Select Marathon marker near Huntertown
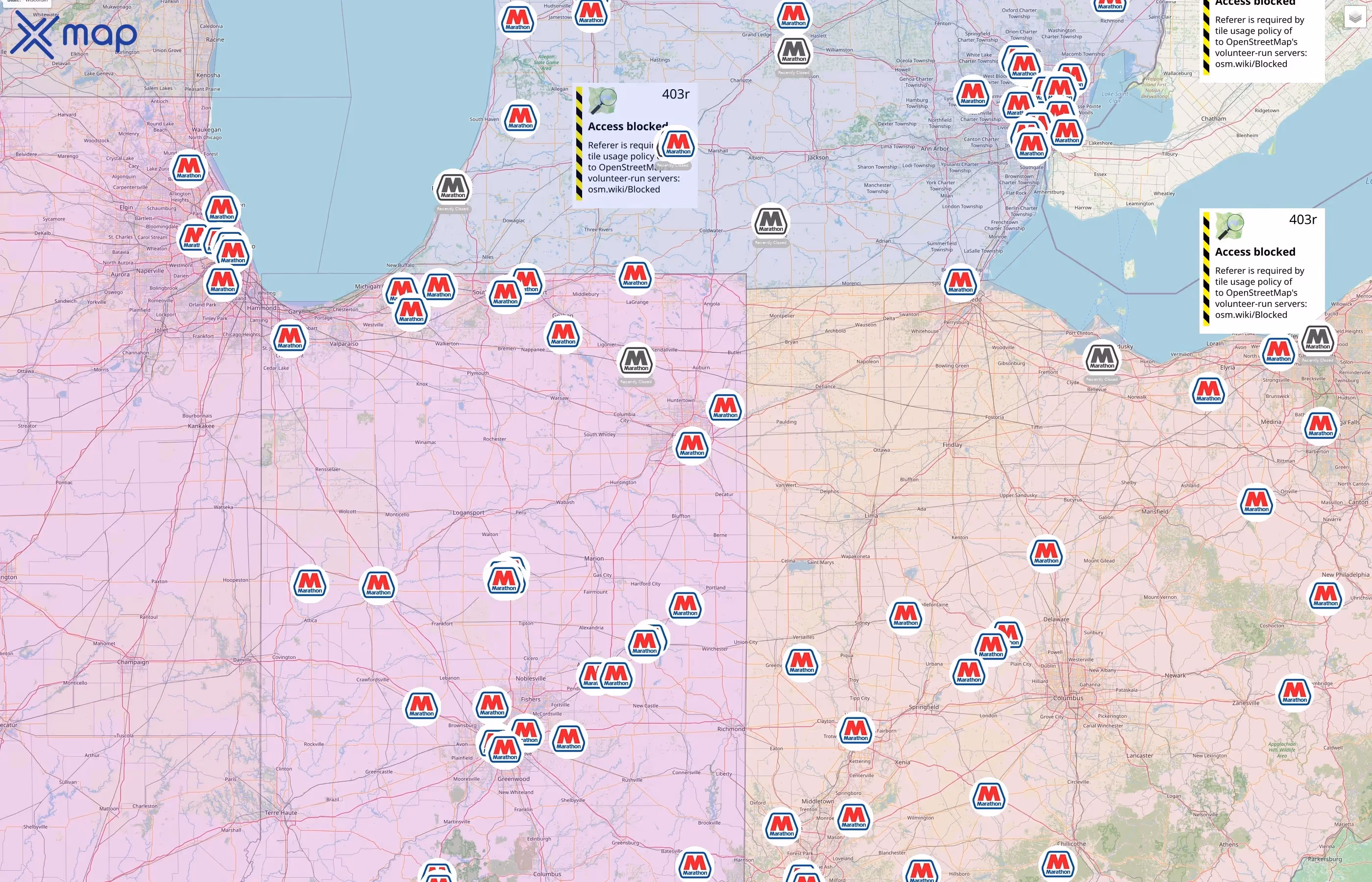Screen dimensions: 1372x882 [x=726, y=408]
